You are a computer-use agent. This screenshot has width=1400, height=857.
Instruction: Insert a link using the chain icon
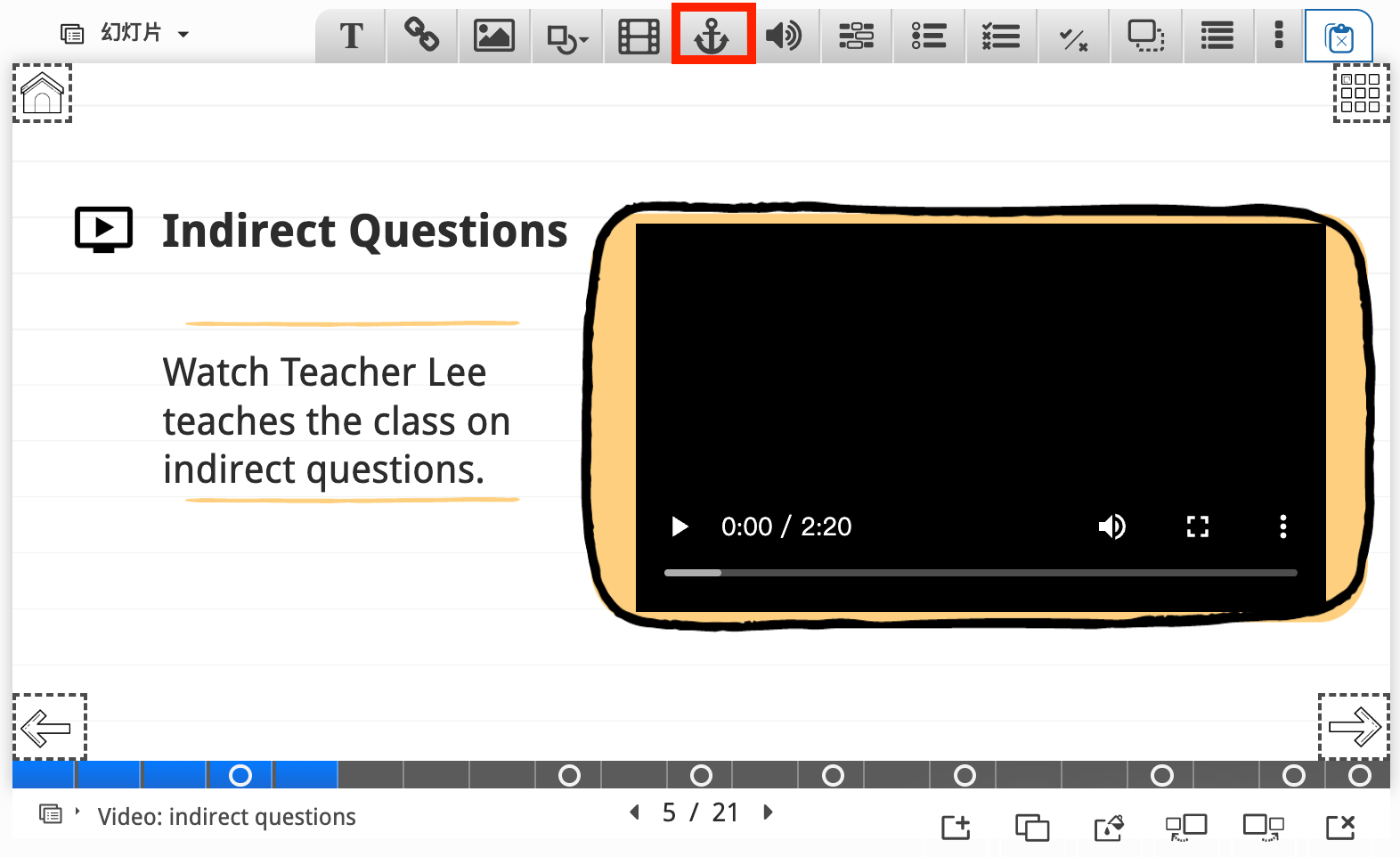coord(421,36)
